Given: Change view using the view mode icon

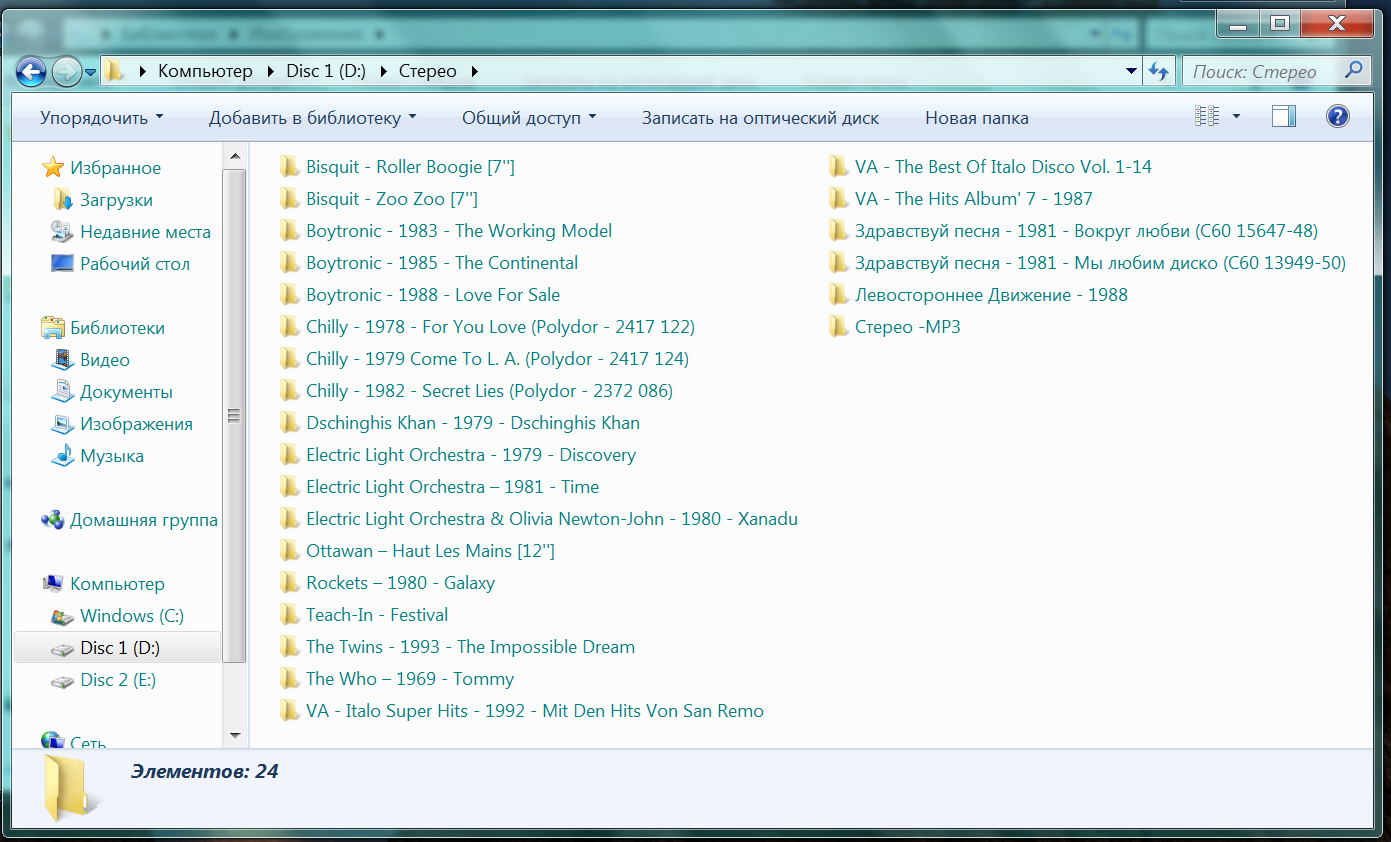Looking at the screenshot, I should tap(1207, 117).
